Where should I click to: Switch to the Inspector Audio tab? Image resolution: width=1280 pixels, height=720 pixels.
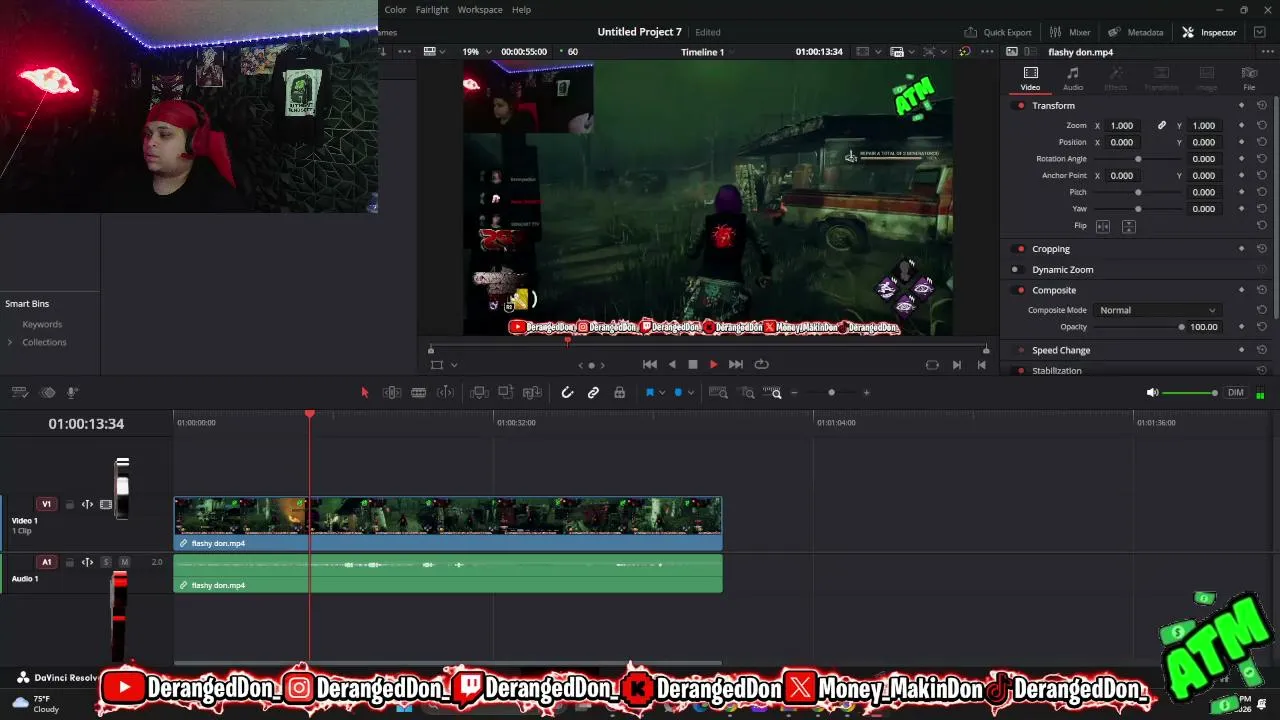click(1073, 78)
